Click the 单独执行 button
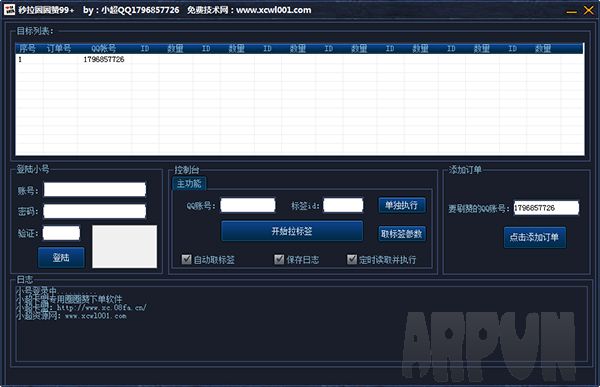The image size is (600, 387). [402, 205]
